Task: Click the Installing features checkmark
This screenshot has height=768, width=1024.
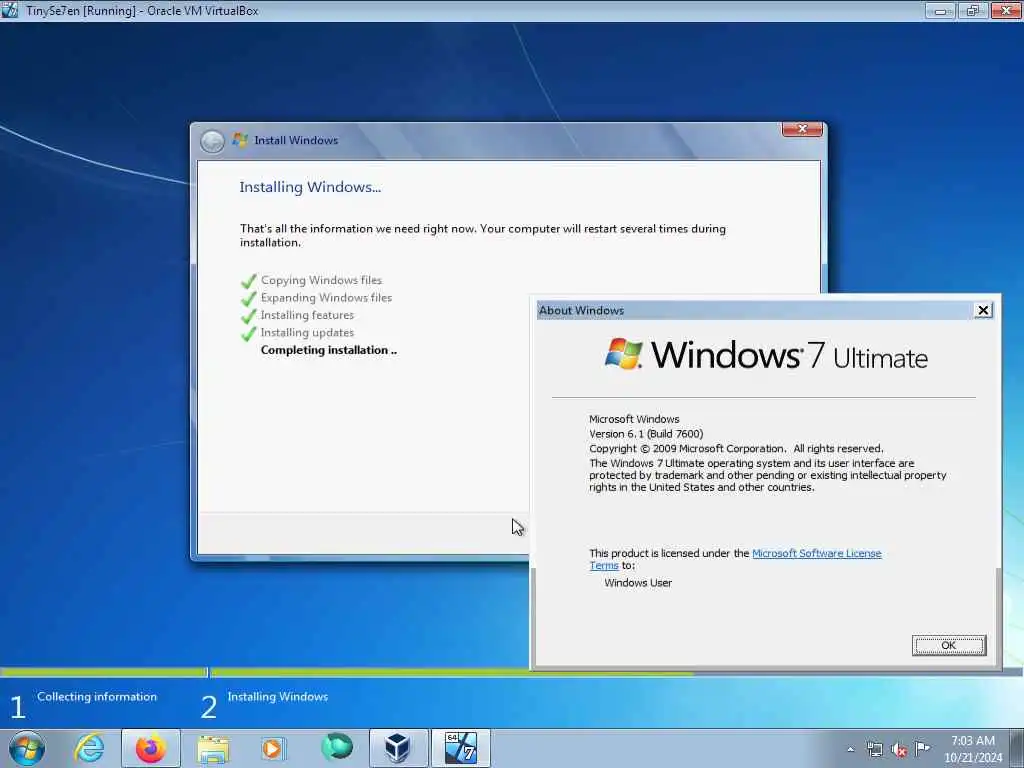Action: tap(248, 316)
